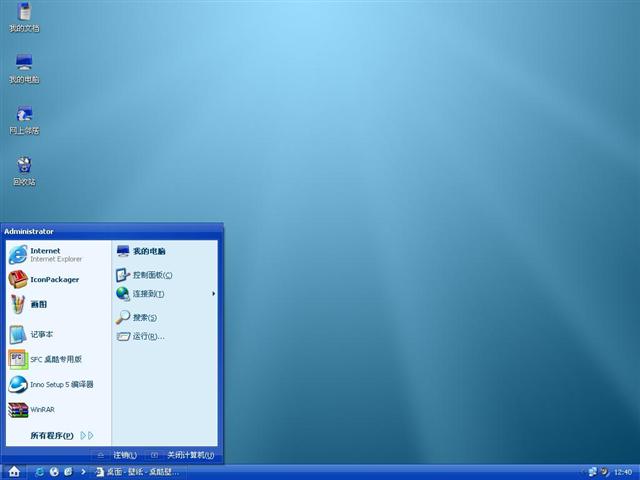Open 搜索(S) search from the Start menu
The width and height of the screenshot is (640, 480).
tap(164, 318)
